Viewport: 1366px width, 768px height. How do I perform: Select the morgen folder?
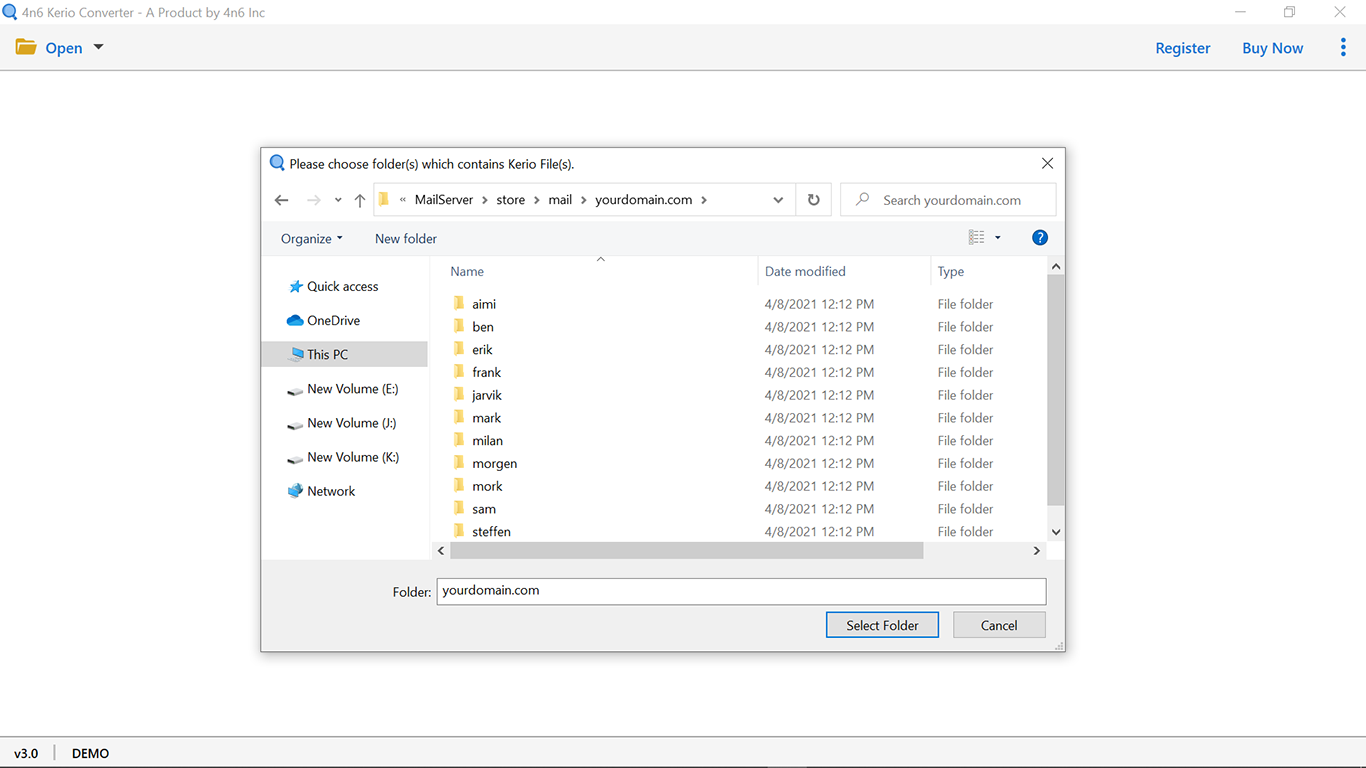(495, 464)
